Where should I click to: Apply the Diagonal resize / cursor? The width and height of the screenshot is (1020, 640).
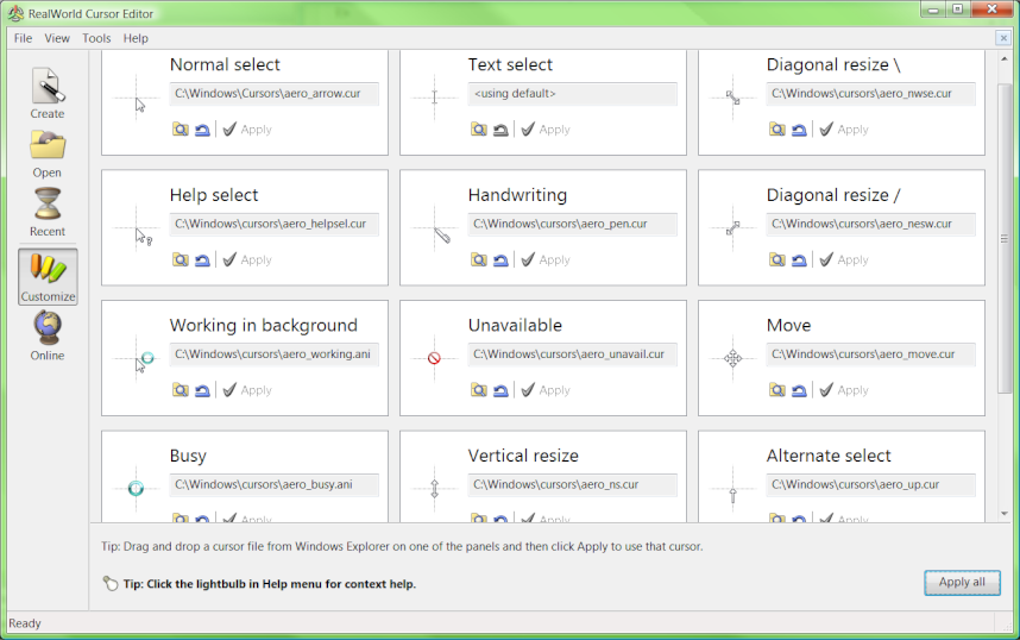pos(844,260)
